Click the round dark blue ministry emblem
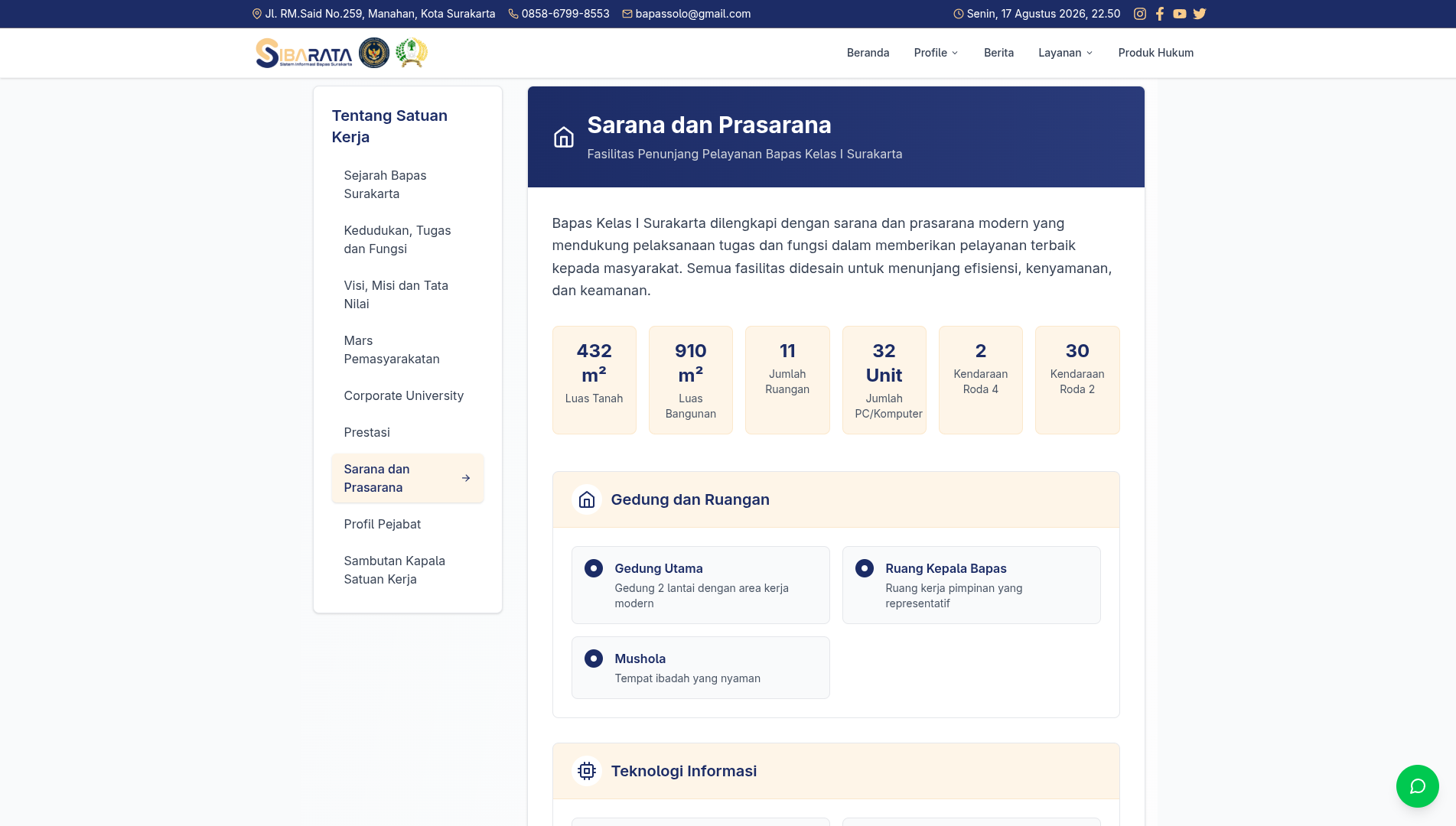The height and width of the screenshot is (826, 1456). tap(374, 53)
